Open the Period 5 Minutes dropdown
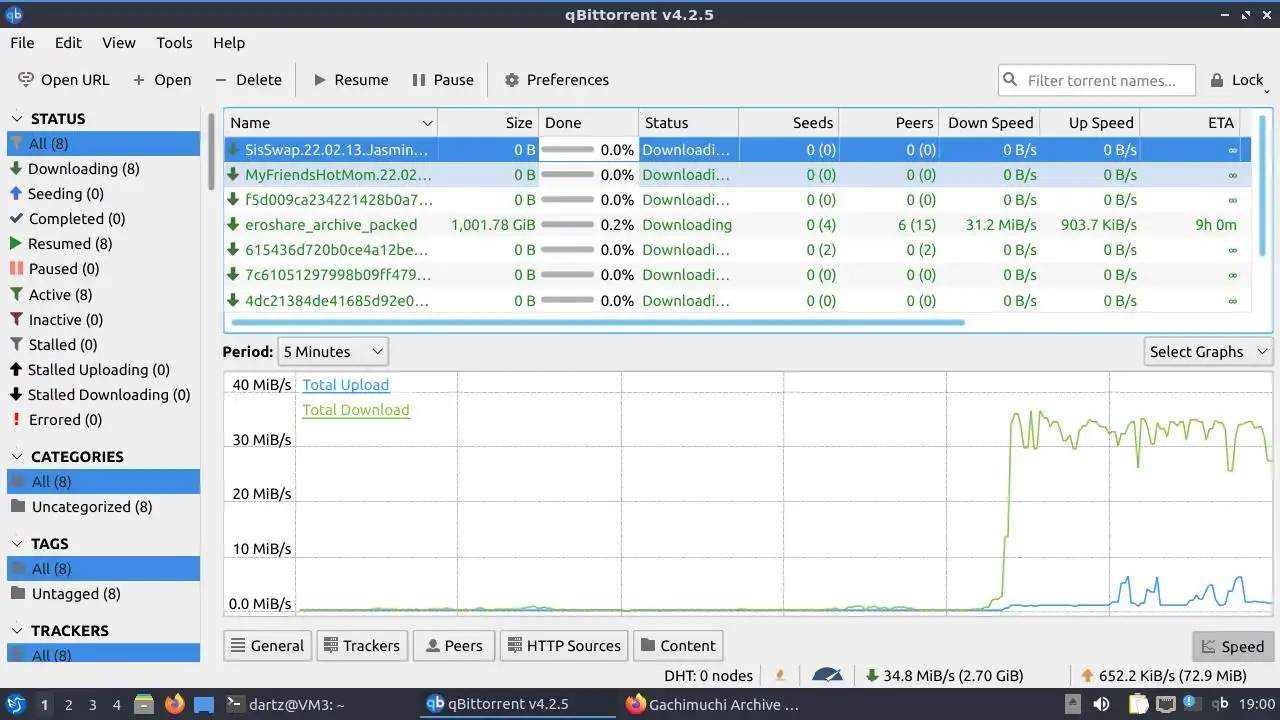The width and height of the screenshot is (1280, 720). (333, 352)
